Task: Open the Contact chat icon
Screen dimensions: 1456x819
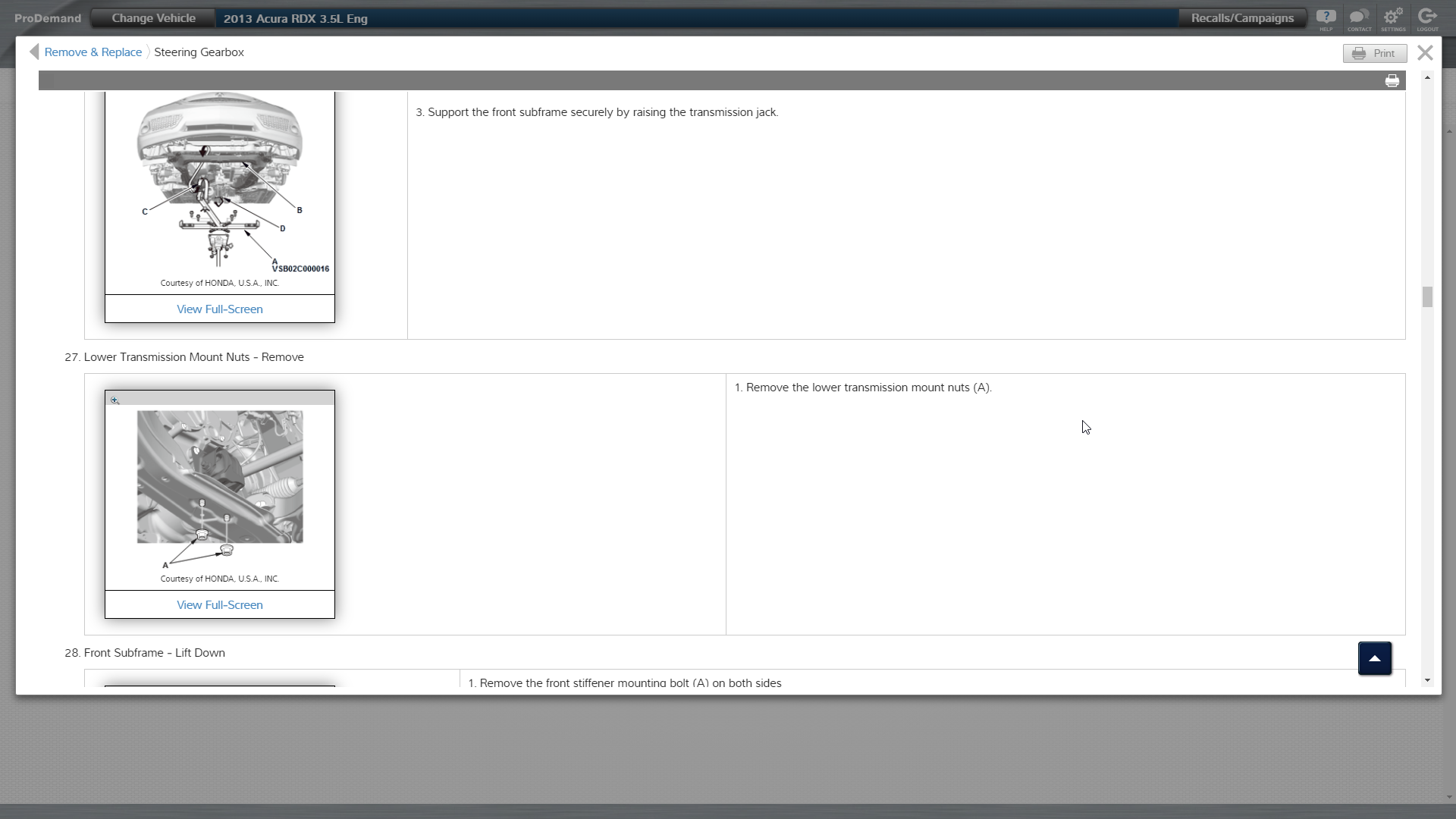Action: [x=1359, y=18]
